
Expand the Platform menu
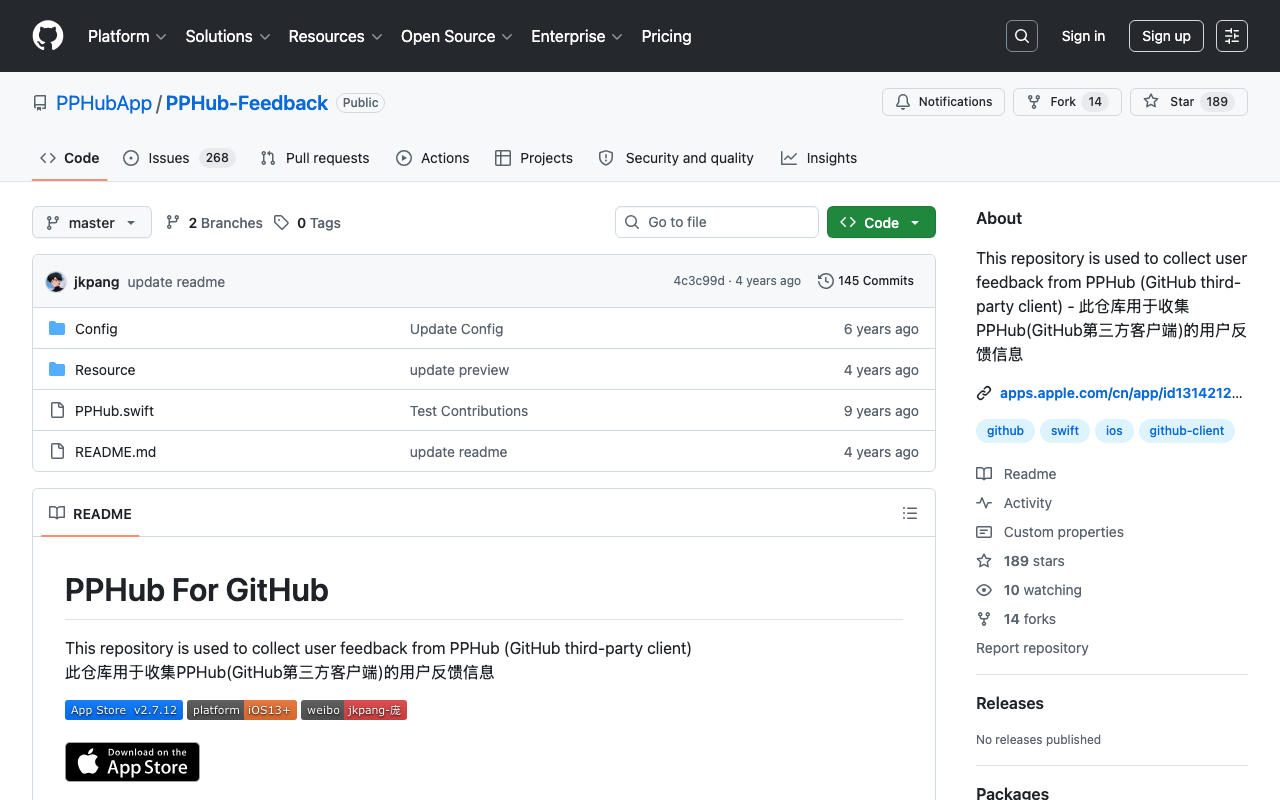pyautogui.click(x=127, y=36)
